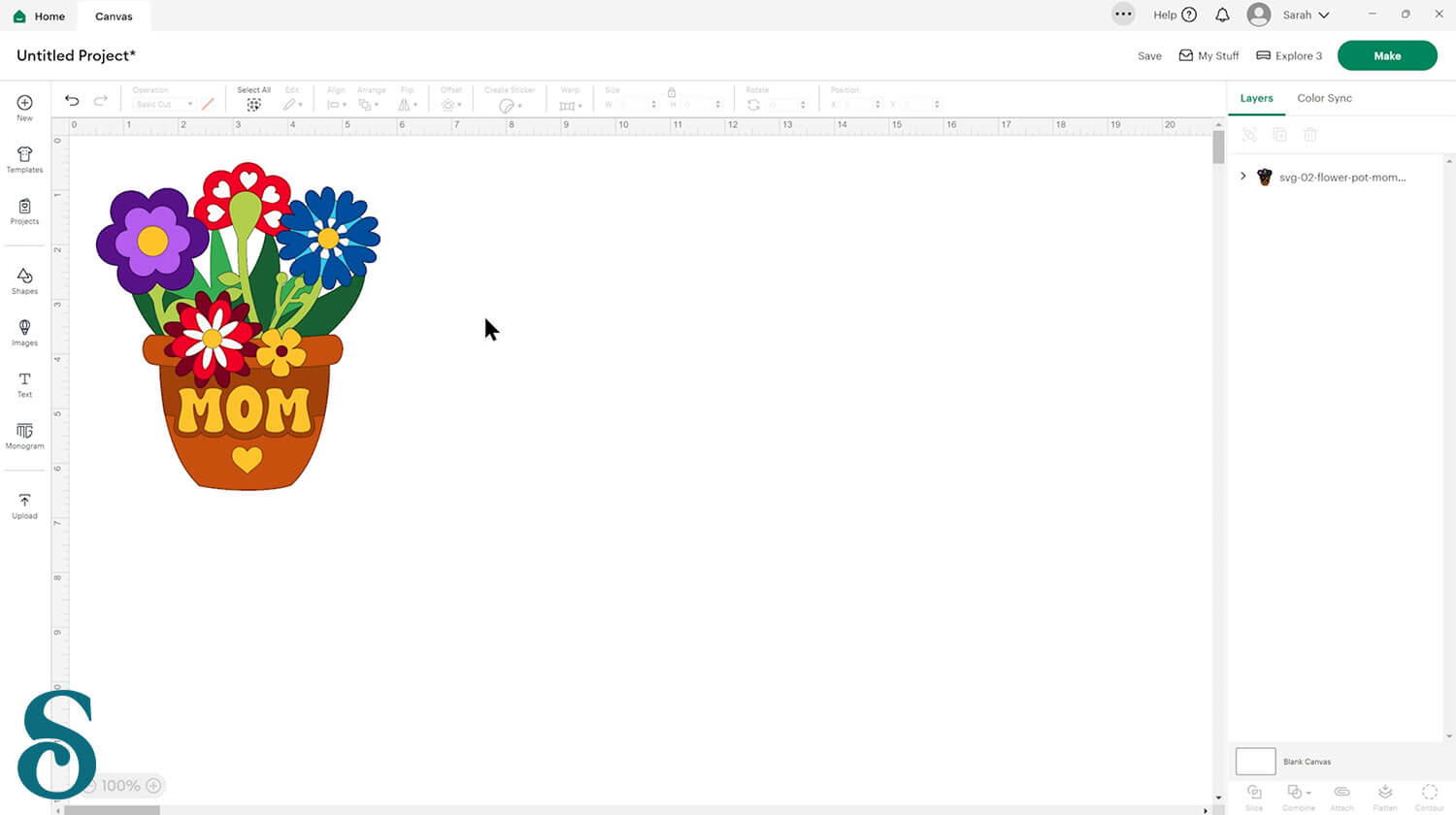Open the Sarah account menu
Viewport: 1456px width, 815px height.
[1288, 15]
